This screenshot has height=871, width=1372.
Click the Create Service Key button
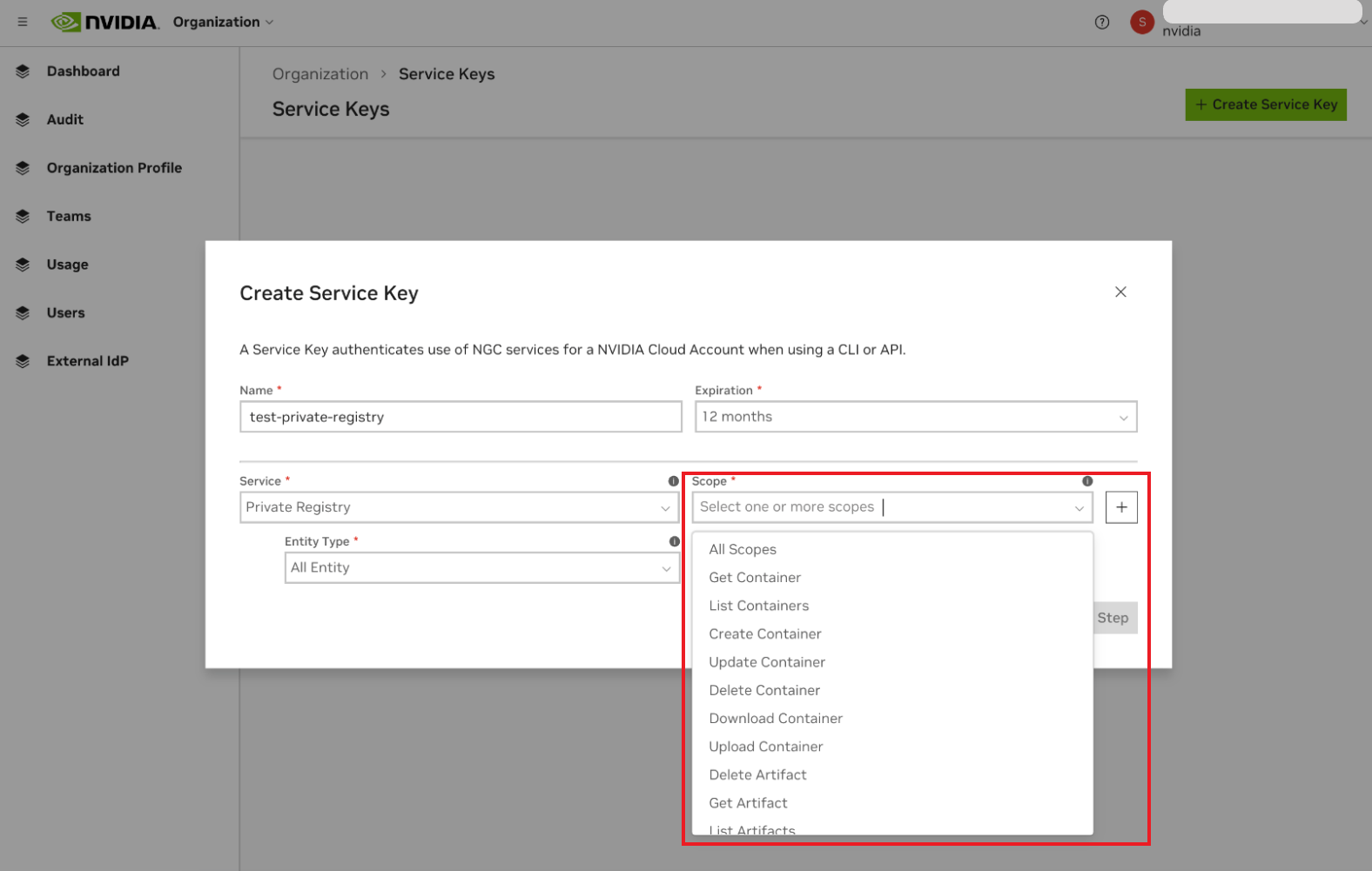point(1266,104)
